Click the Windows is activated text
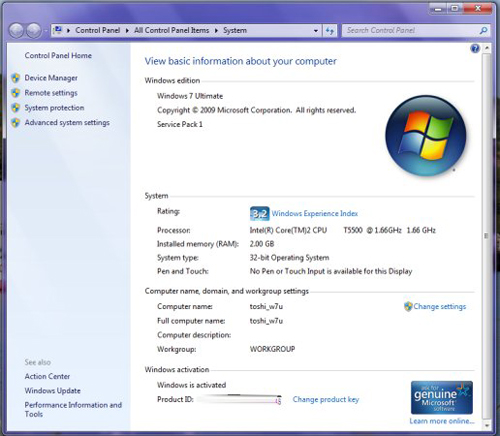This screenshot has height=436, width=500. point(191,385)
